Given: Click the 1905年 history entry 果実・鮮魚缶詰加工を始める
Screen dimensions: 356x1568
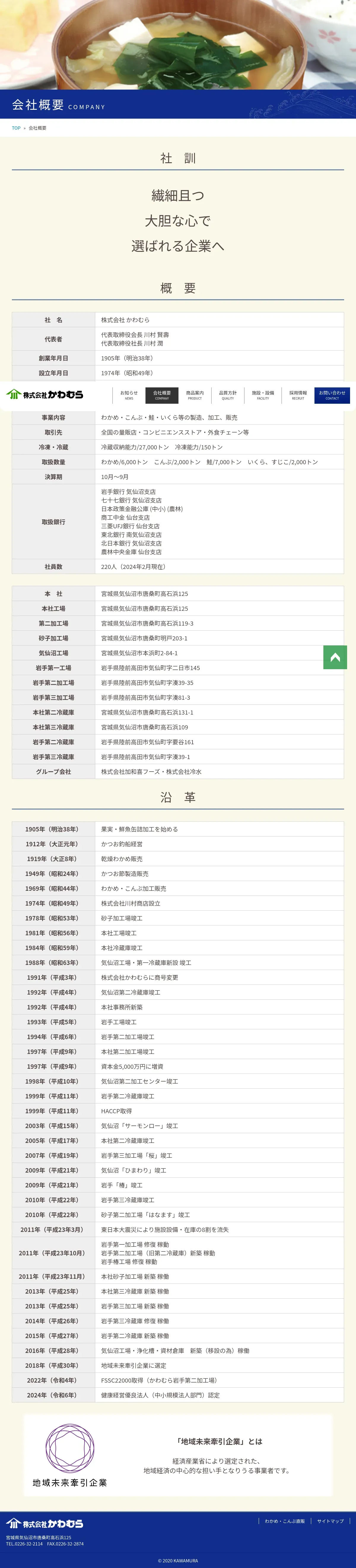Looking at the screenshot, I should pyautogui.click(x=139, y=829).
